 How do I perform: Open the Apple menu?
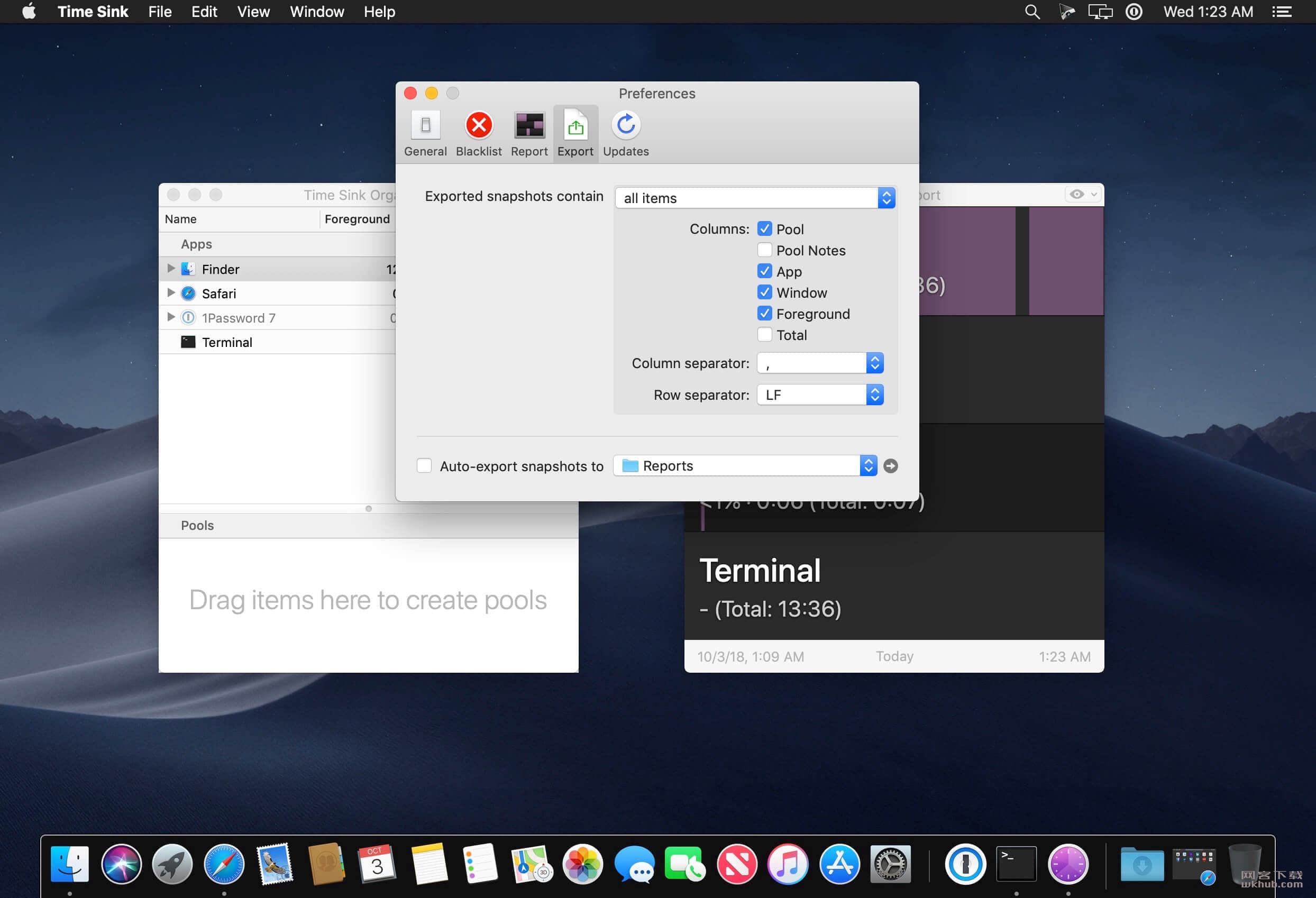point(29,11)
